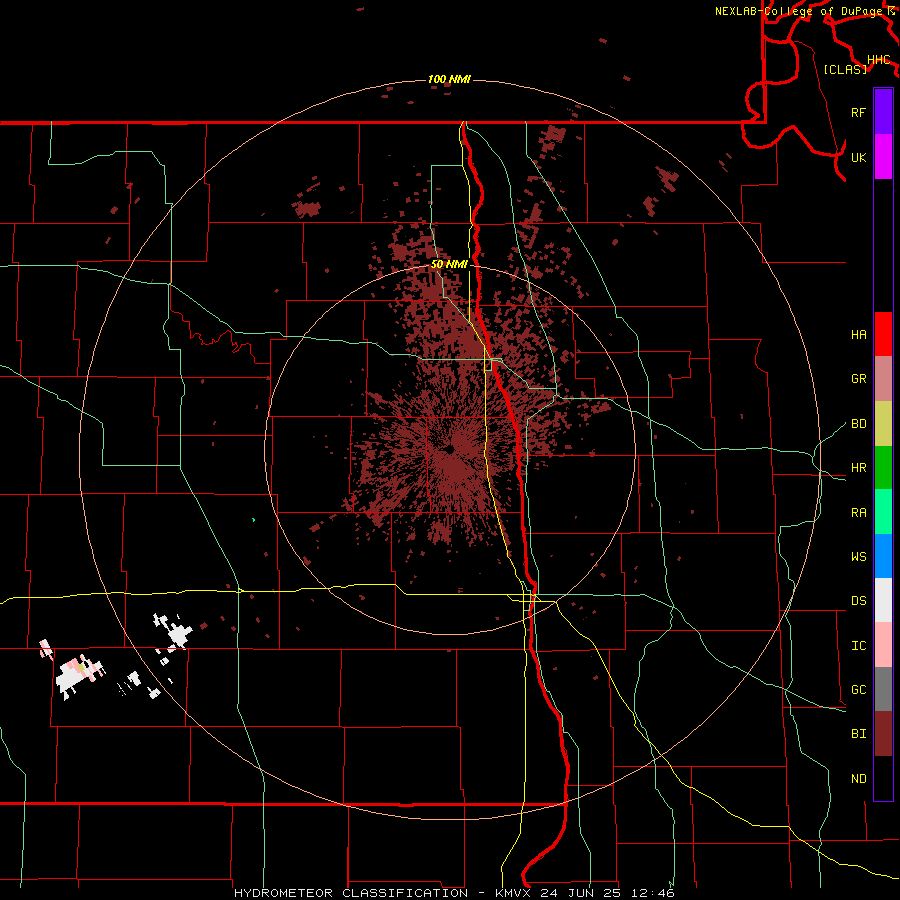Click the magenta UK color swatch

tap(883, 156)
